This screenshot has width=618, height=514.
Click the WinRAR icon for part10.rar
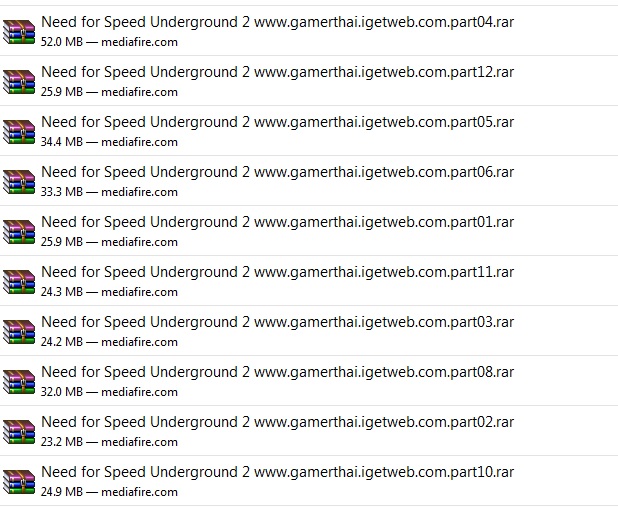pyautogui.click(x=19, y=482)
